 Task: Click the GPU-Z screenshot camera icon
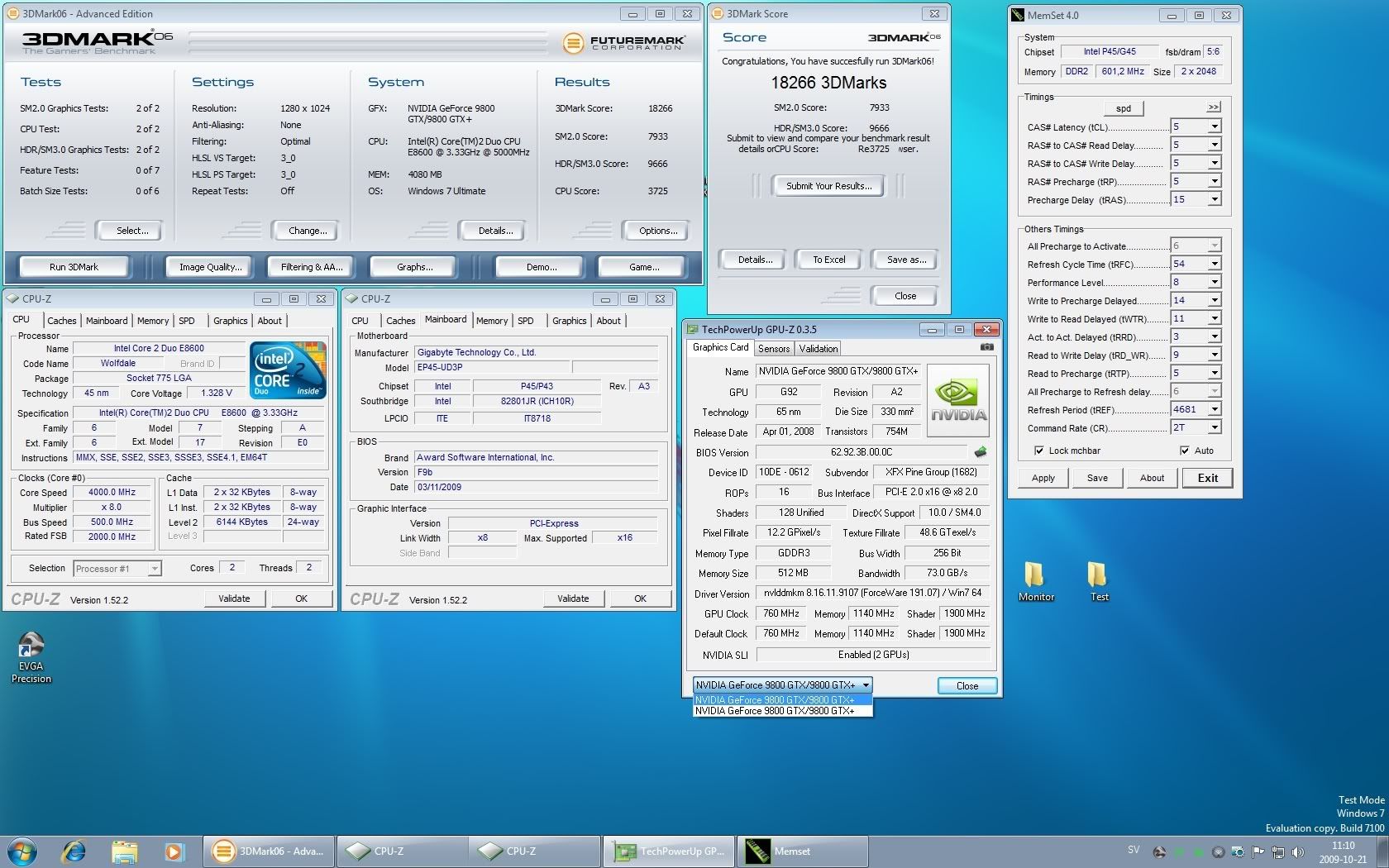(x=986, y=347)
